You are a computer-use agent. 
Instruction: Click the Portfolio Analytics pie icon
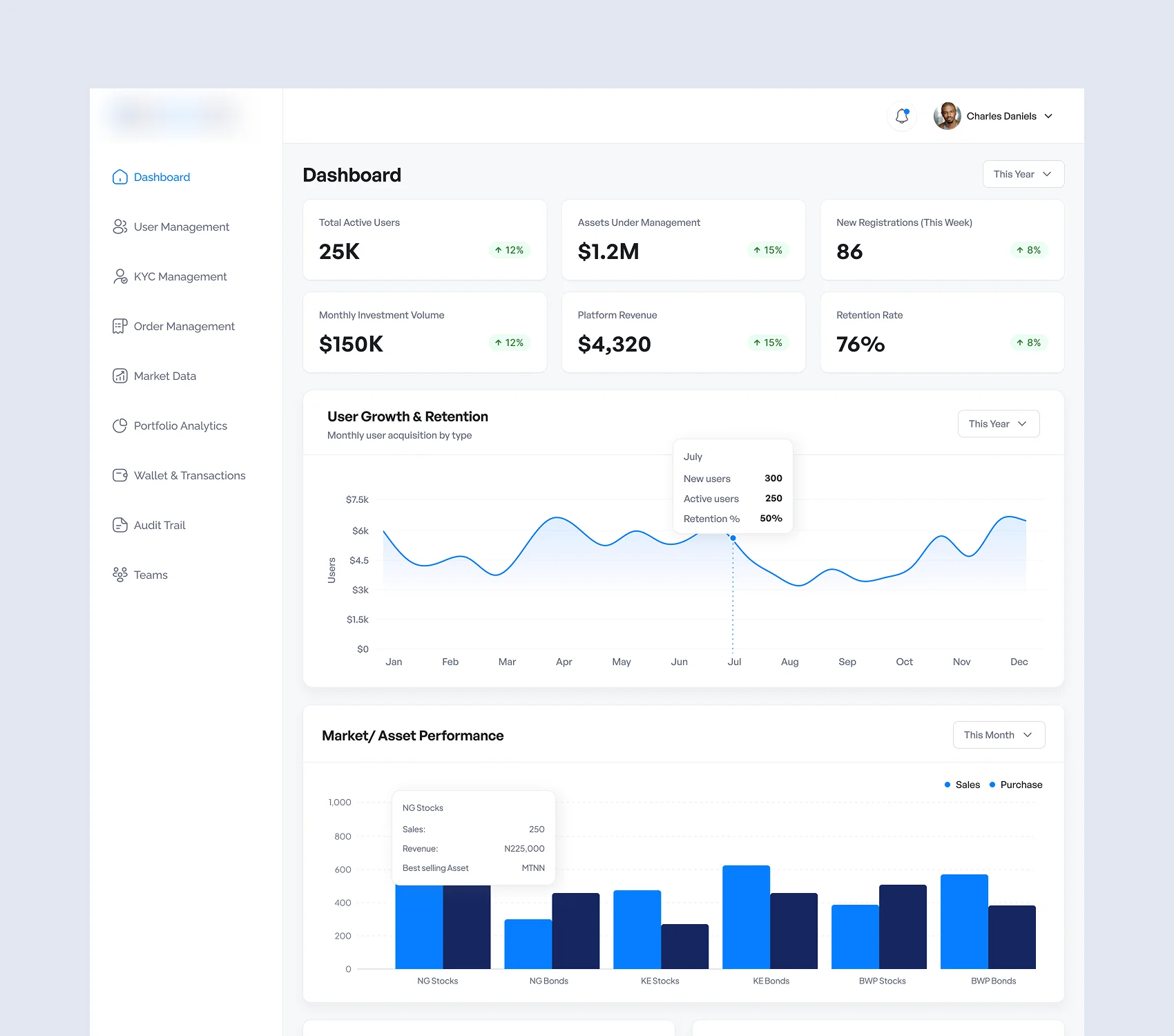coord(120,426)
